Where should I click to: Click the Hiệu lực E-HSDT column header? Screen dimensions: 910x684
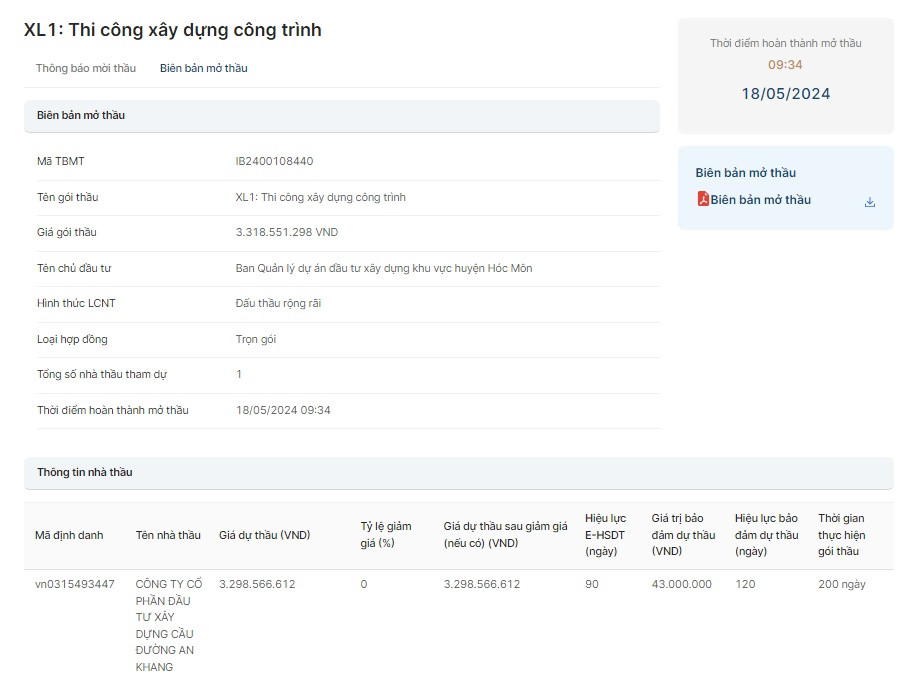605,534
